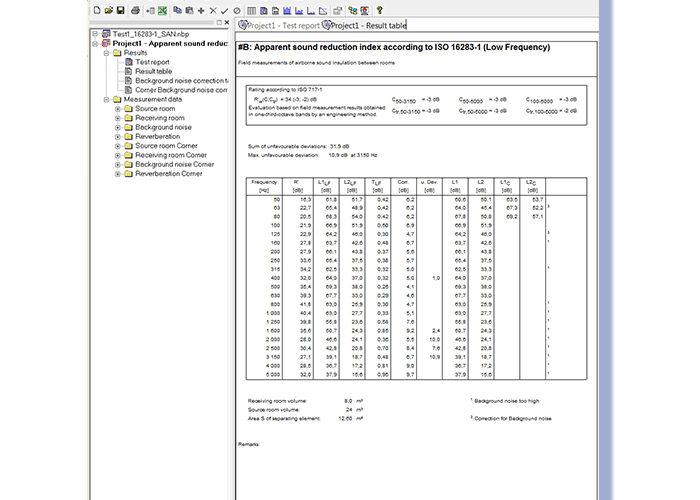Open help with the question mark icon
This screenshot has height=500, width=700.
coord(379,10)
